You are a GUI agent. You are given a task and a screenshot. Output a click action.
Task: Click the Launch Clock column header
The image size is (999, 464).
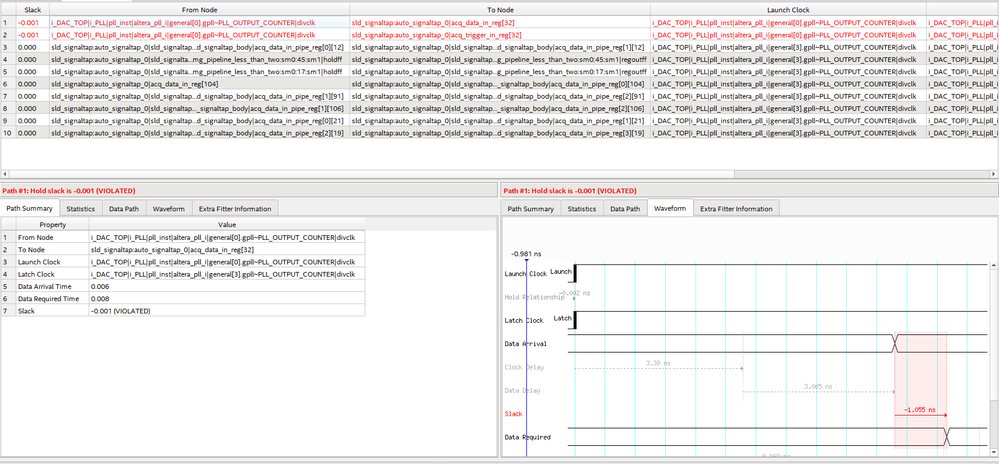[786, 8]
